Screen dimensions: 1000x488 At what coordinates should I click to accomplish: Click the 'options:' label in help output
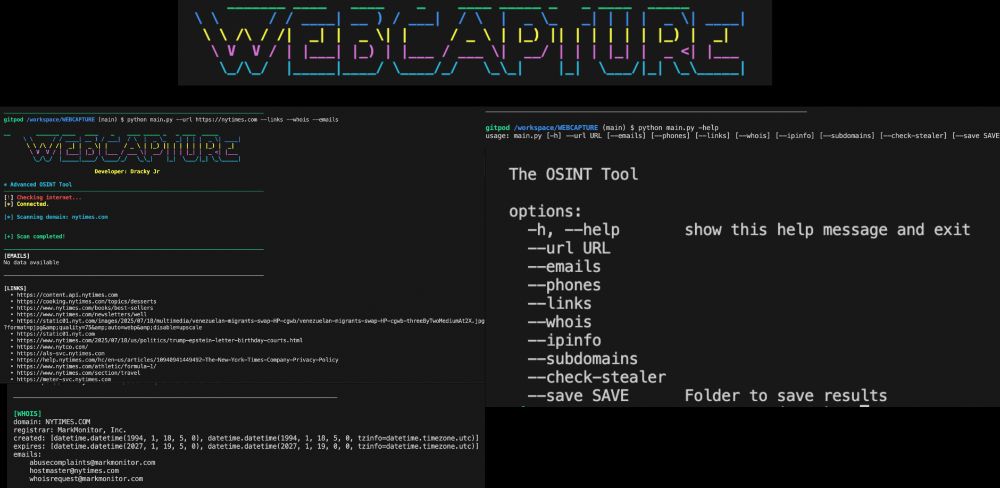coord(545,212)
